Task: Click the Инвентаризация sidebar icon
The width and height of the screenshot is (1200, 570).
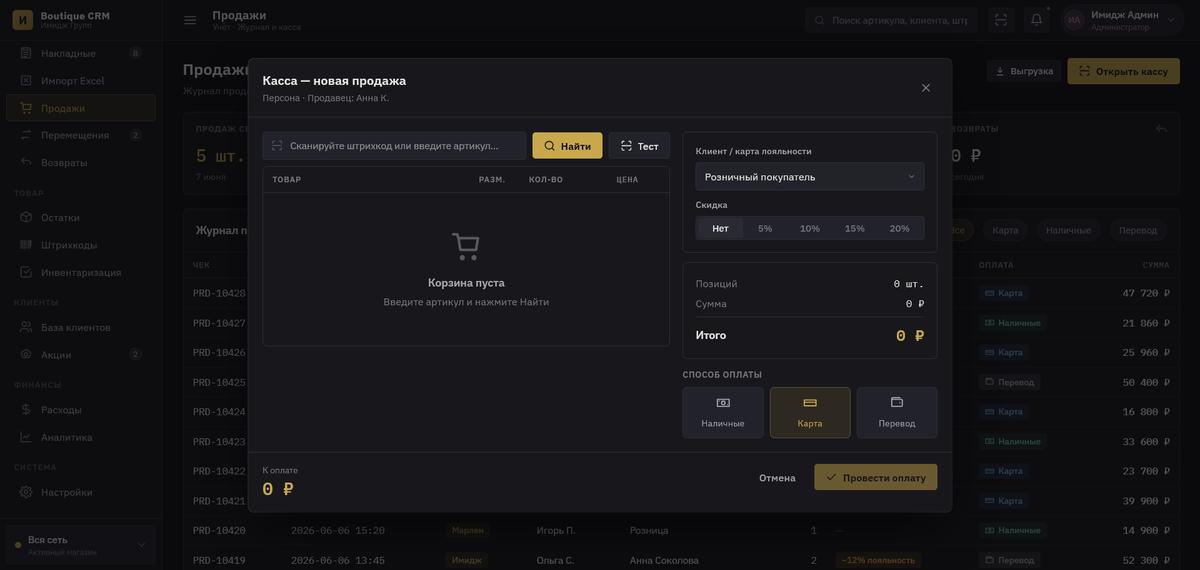Action: pos(26,272)
